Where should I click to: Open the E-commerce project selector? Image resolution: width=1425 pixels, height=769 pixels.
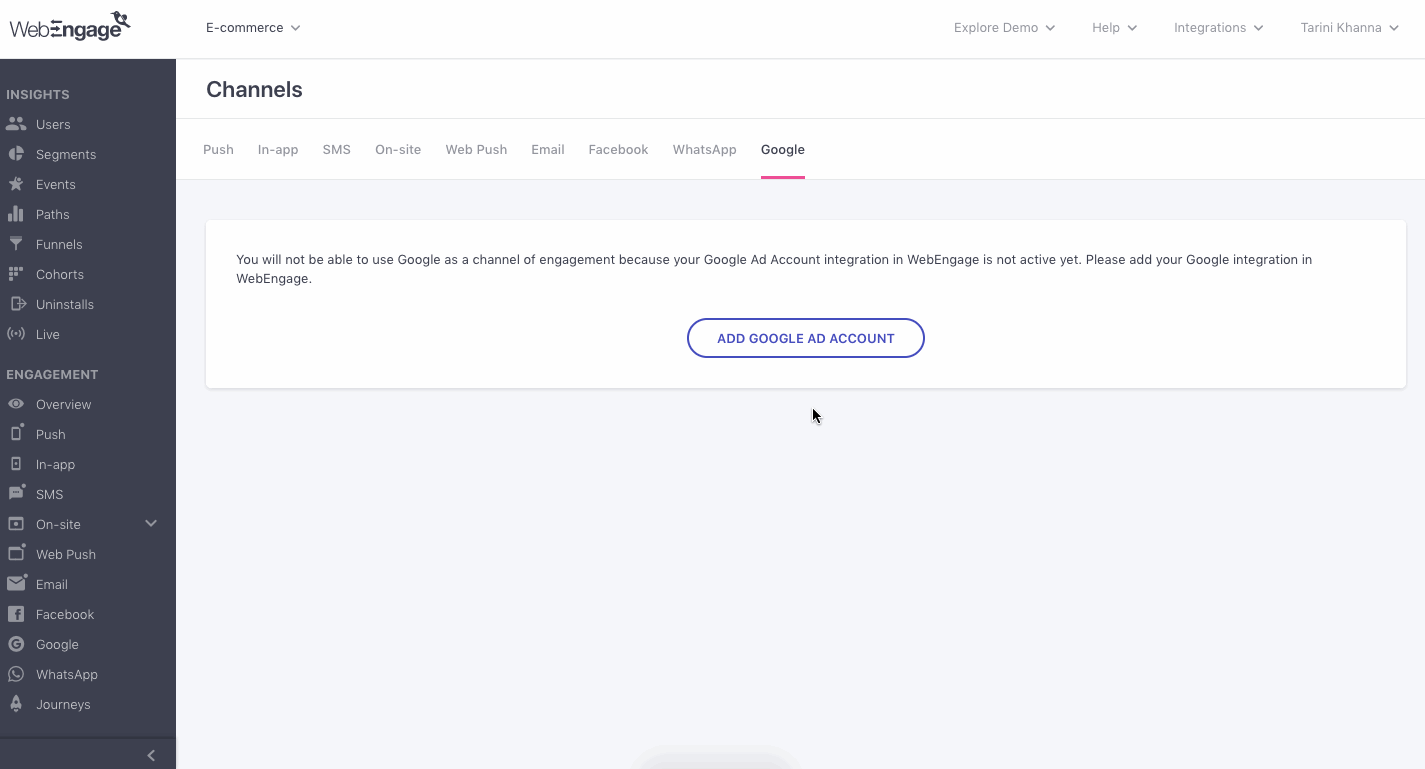click(252, 27)
